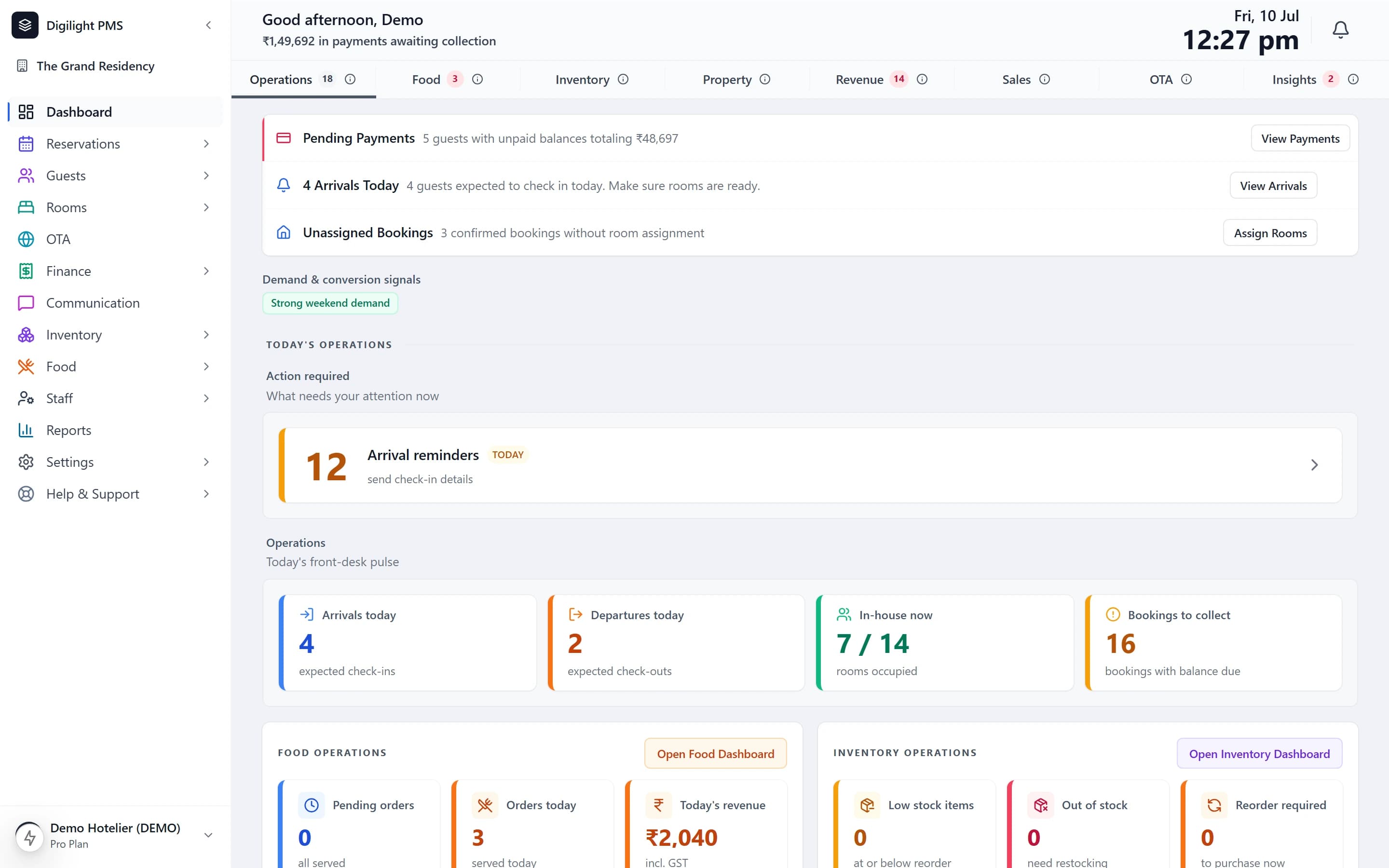Click the Reservations calendar icon
The width and height of the screenshot is (1389, 868).
(x=26, y=144)
